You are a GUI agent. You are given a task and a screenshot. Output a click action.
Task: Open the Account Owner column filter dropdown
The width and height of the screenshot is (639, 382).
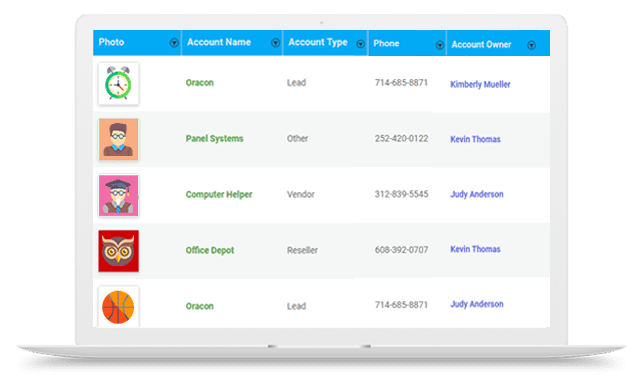tap(531, 45)
